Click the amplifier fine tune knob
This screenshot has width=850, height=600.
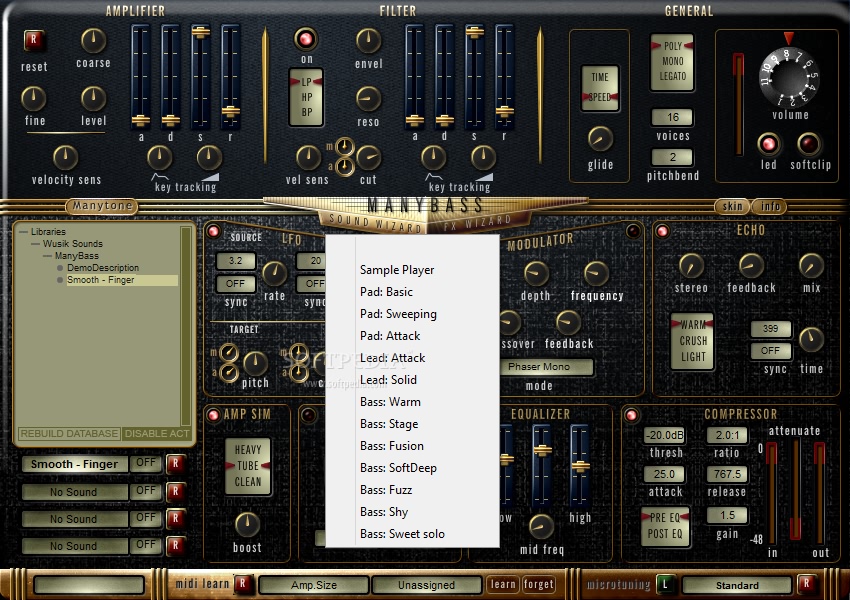pyautogui.click(x=34, y=99)
